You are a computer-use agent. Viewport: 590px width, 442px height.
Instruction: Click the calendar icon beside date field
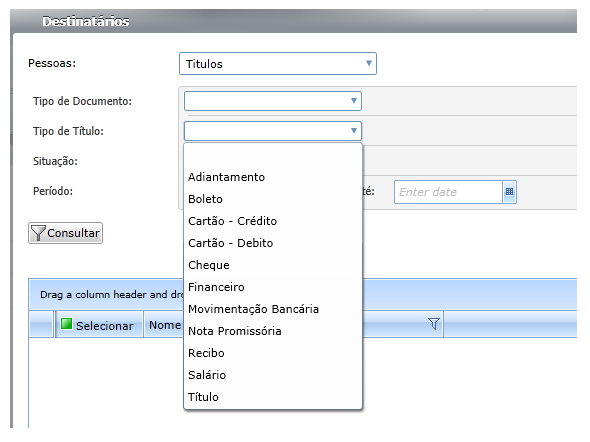coord(509,192)
